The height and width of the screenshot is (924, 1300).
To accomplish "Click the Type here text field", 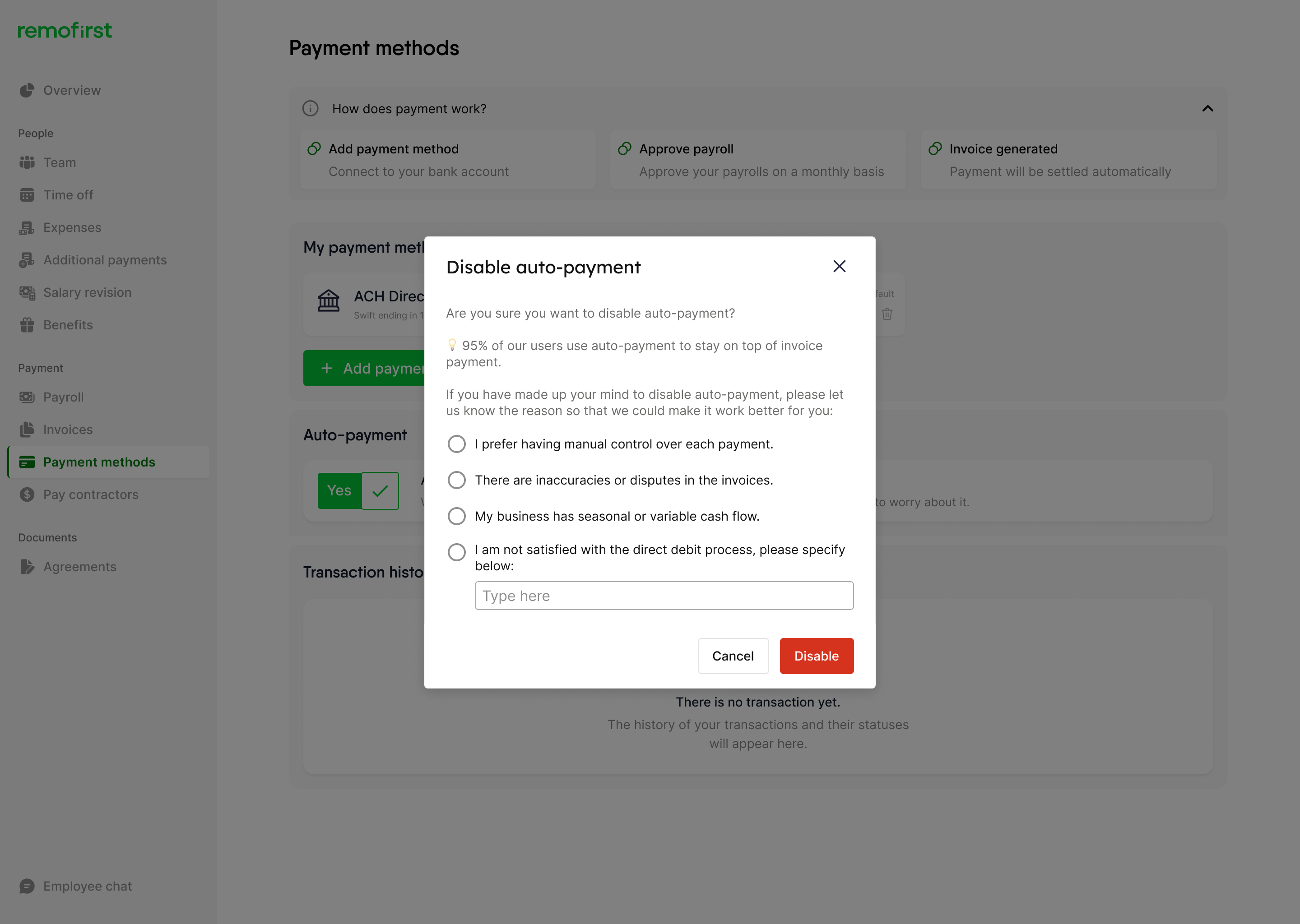I will pos(664,596).
